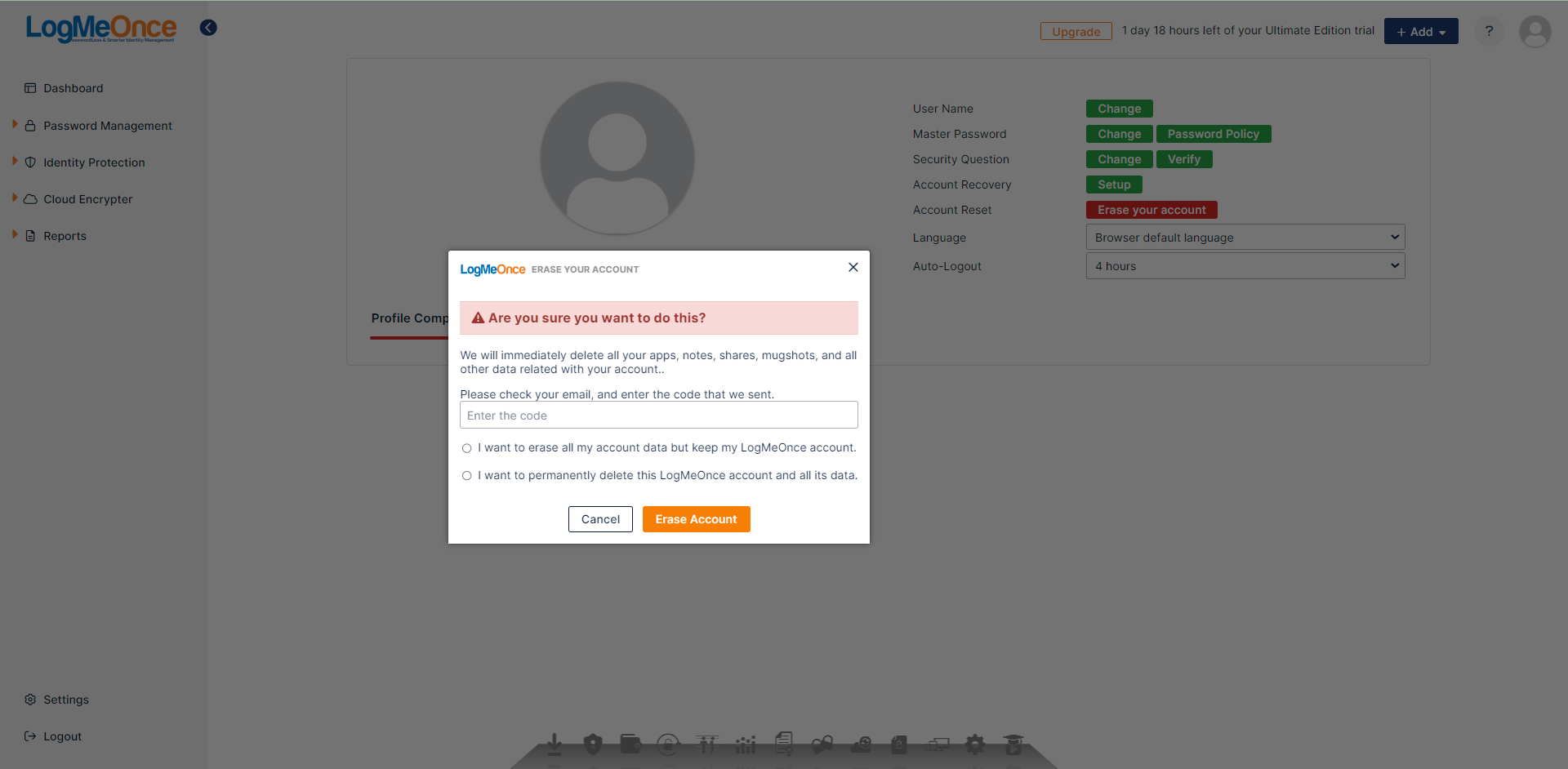Click the cloud sync dock icon

861,744
